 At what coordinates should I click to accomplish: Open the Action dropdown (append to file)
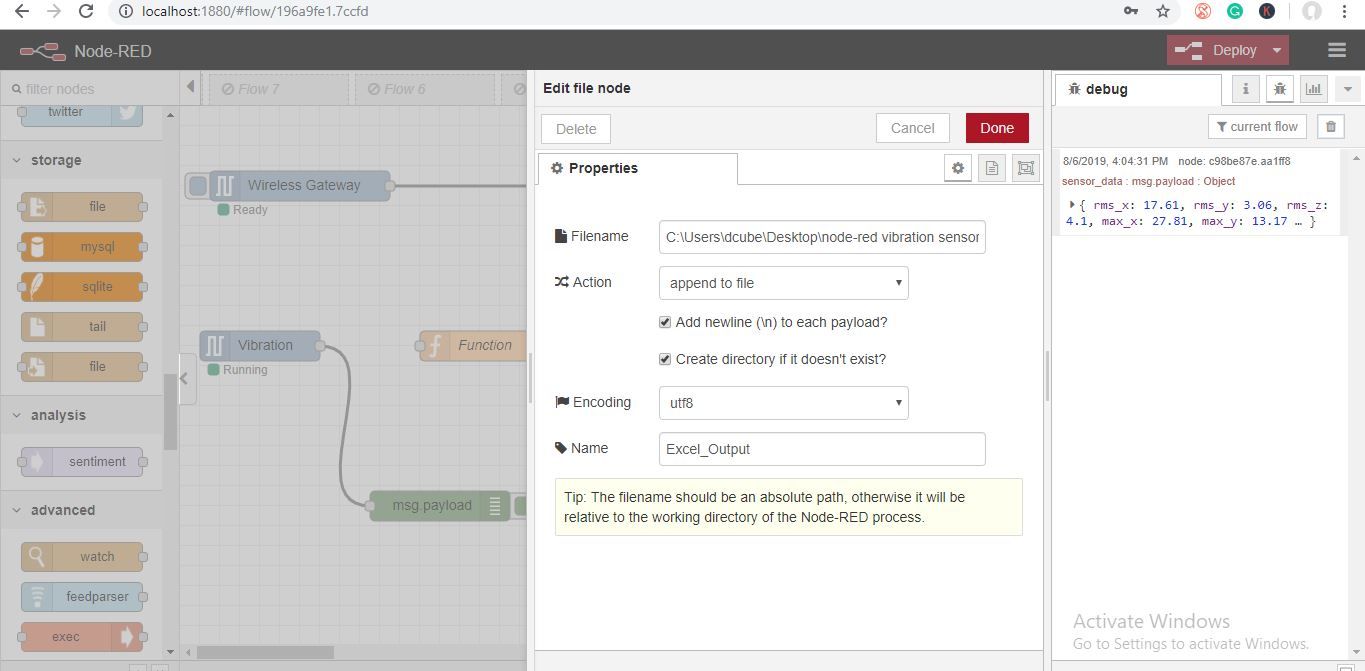784,283
